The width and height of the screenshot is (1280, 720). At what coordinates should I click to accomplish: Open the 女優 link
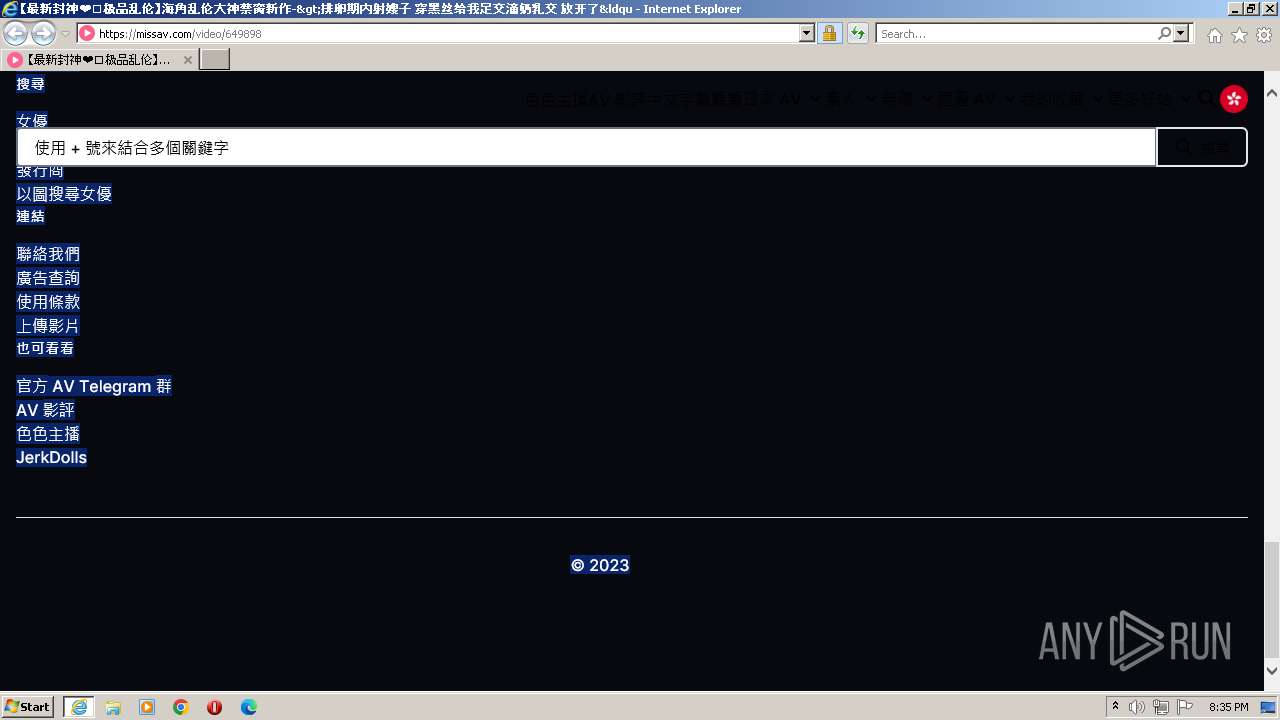tap(32, 120)
